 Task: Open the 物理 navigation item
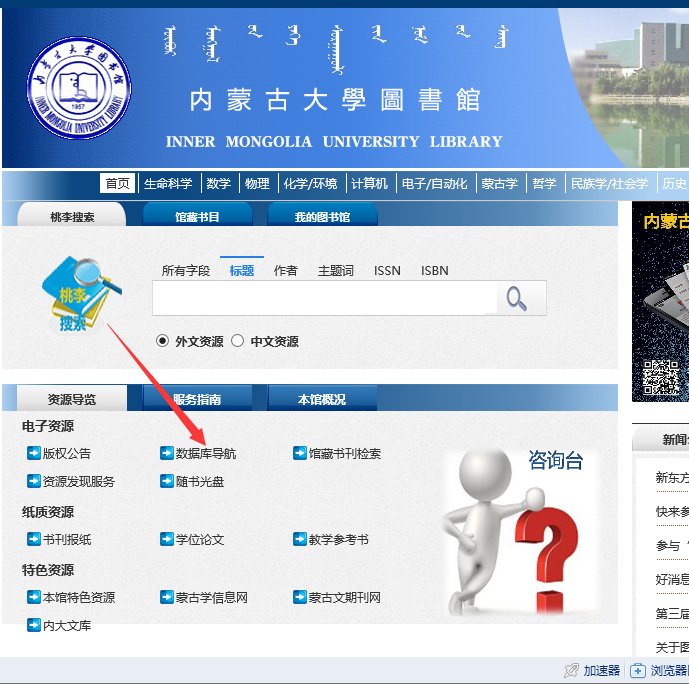point(257,183)
